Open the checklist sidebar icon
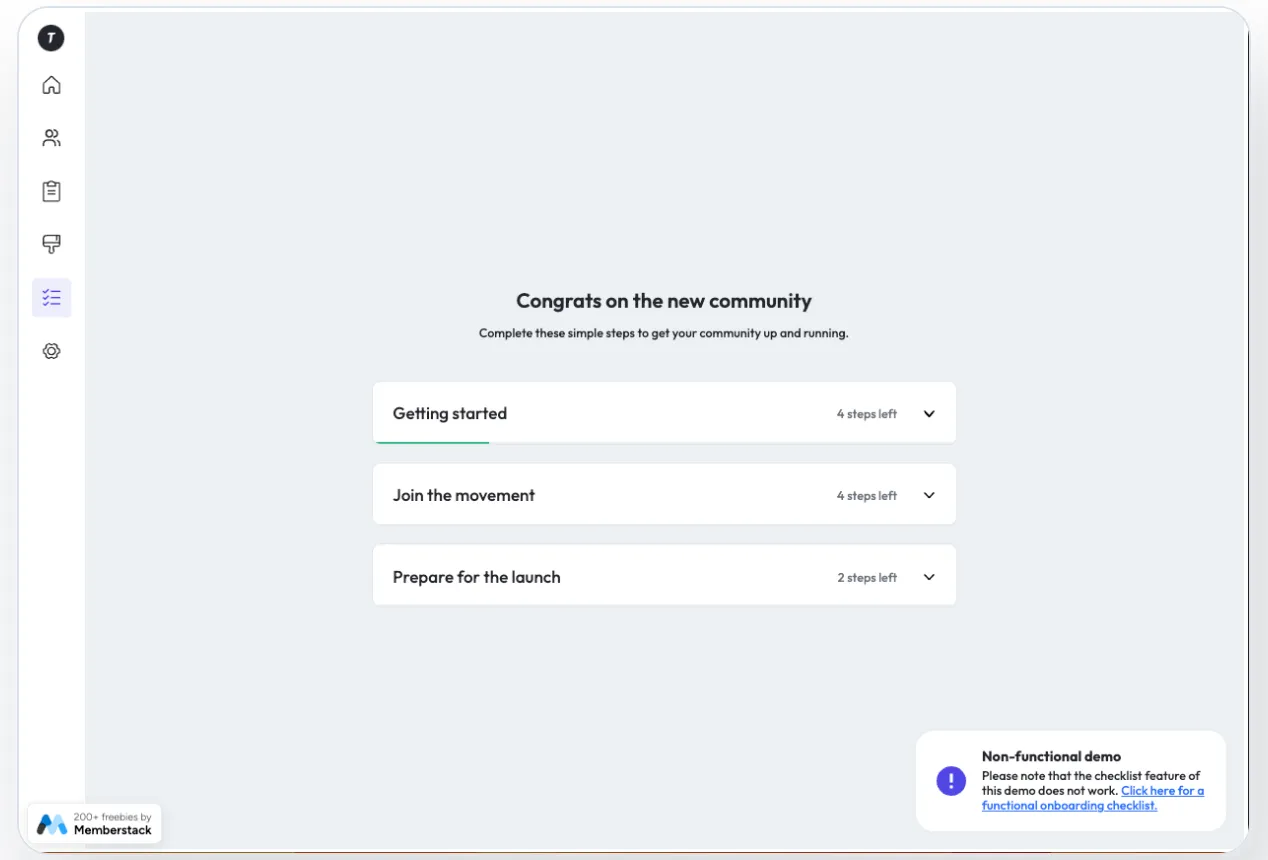Viewport: 1268px width, 860px height. click(51, 297)
